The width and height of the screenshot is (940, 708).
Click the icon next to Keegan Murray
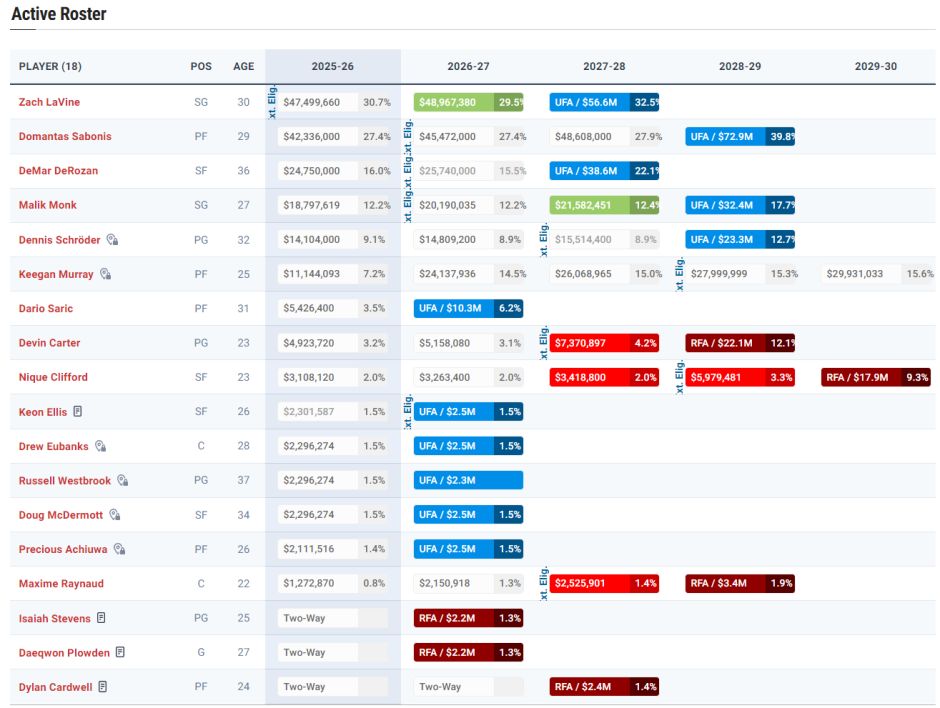105,274
